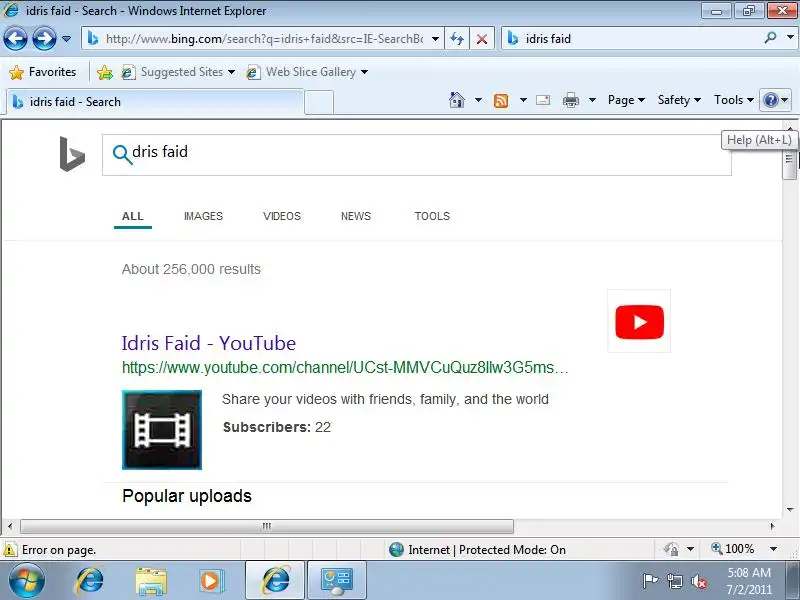Expand the zoom level dropdown arrow
The width and height of the screenshot is (800, 600).
(x=773, y=549)
